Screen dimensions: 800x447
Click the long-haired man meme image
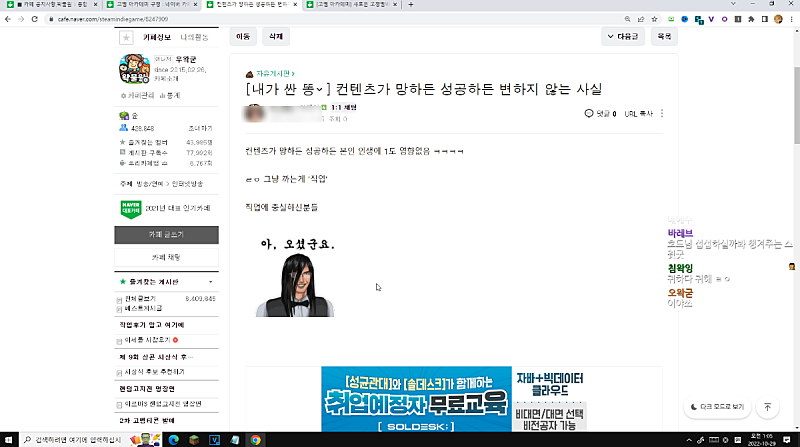click(x=296, y=277)
